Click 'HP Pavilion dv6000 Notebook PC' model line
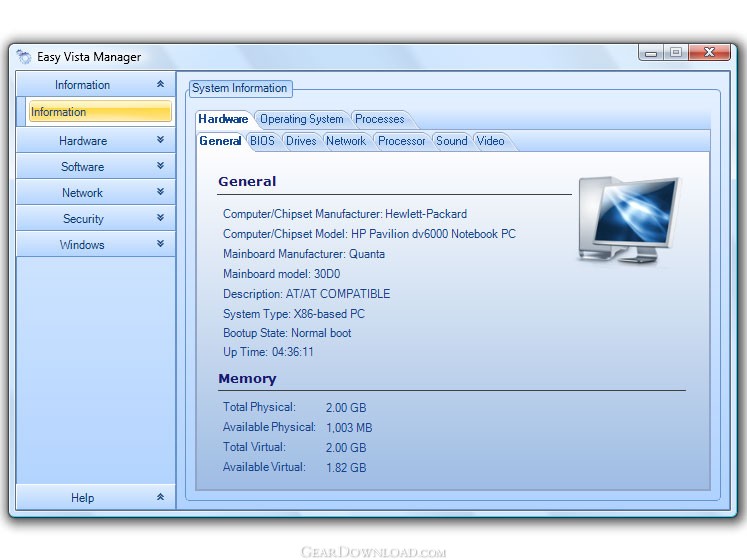The height and width of the screenshot is (560, 747). click(x=369, y=234)
